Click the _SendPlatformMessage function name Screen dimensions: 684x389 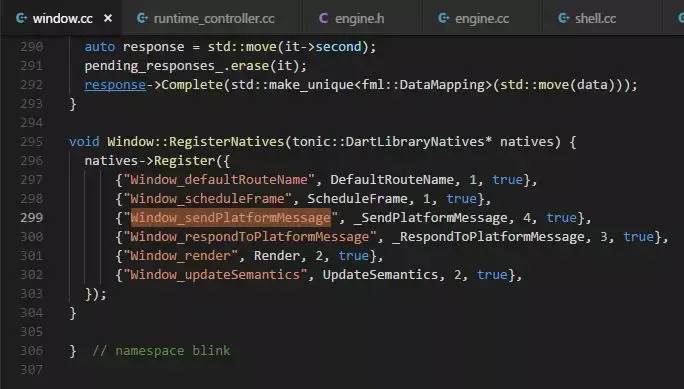tap(431, 218)
